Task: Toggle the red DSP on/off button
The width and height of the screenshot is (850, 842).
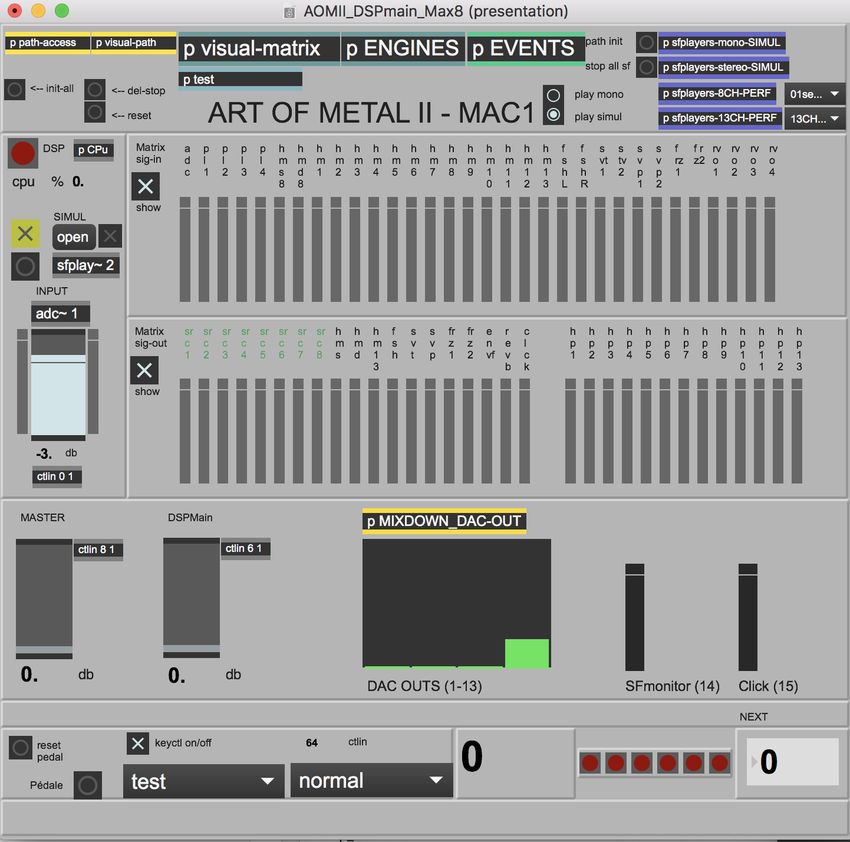Action: point(23,153)
